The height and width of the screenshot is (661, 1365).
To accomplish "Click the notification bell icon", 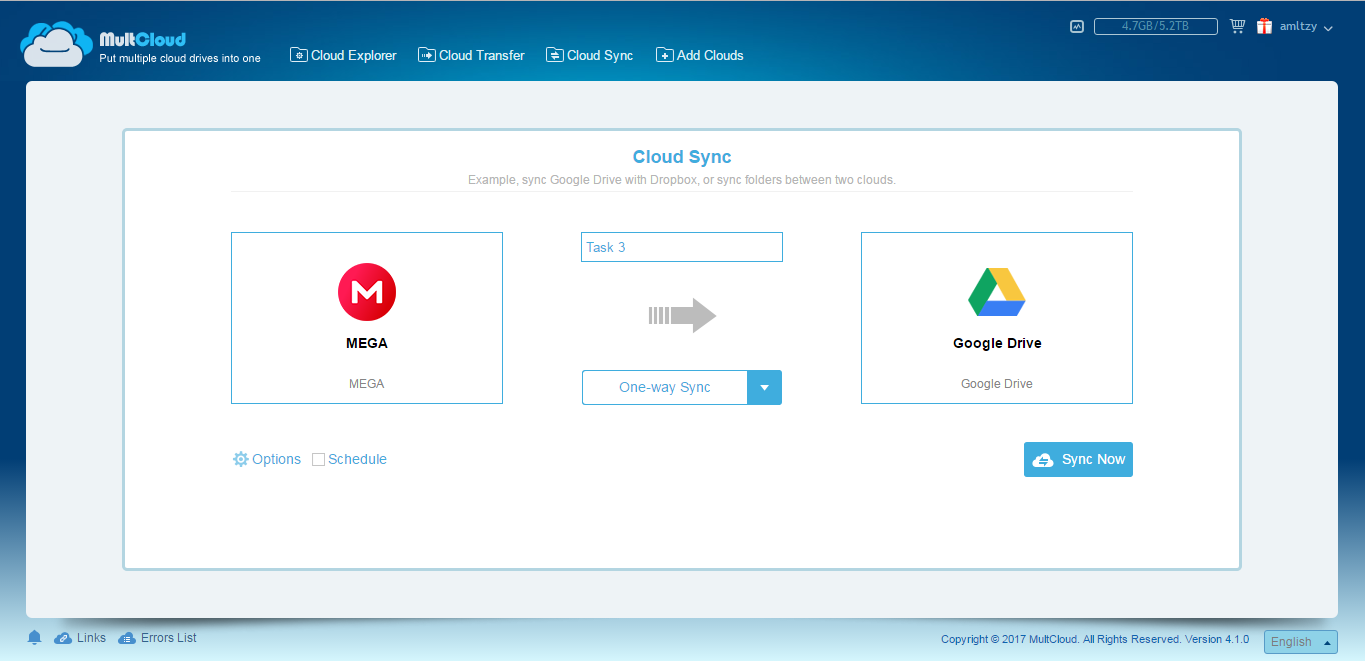I will tap(35, 638).
